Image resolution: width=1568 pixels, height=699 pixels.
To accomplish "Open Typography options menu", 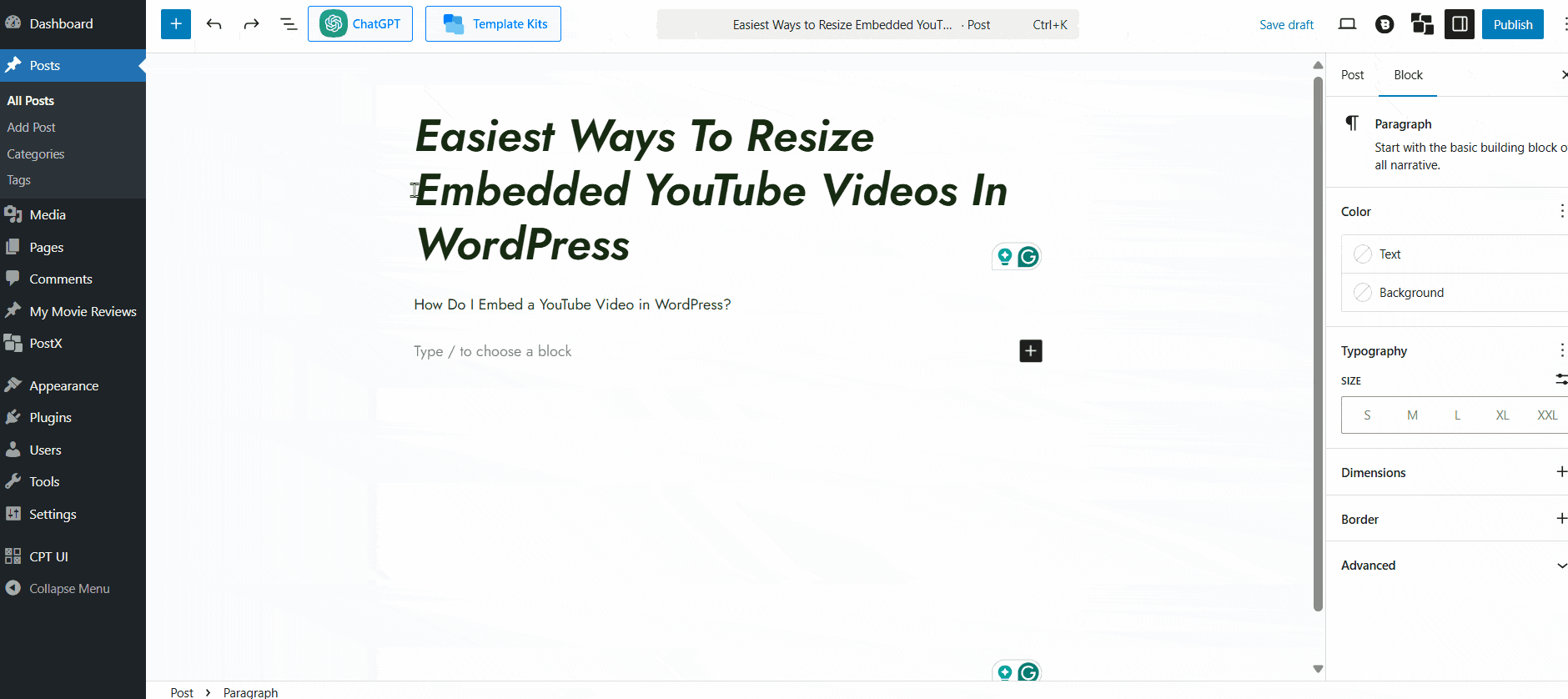I will tap(1561, 350).
